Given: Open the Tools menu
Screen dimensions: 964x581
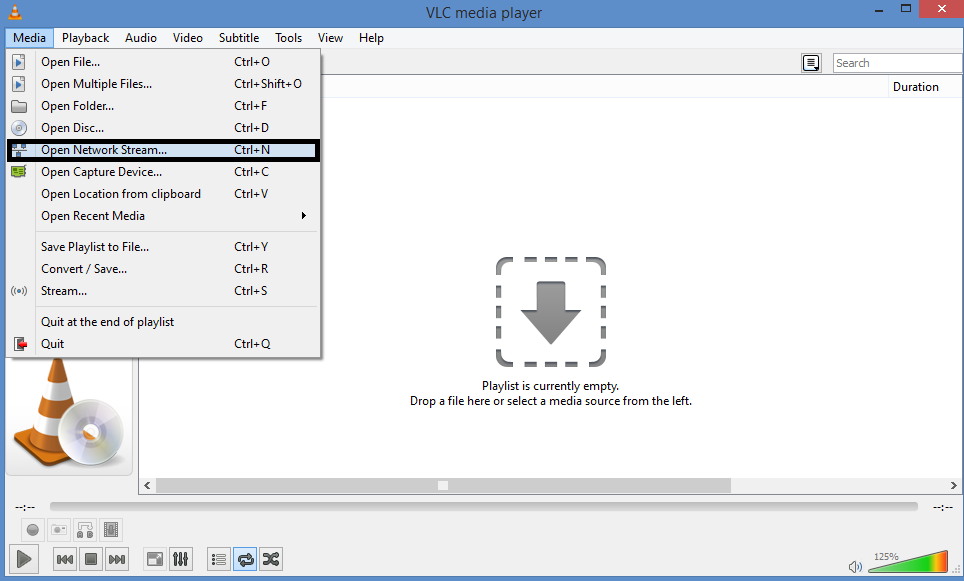Looking at the screenshot, I should pos(288,38).
